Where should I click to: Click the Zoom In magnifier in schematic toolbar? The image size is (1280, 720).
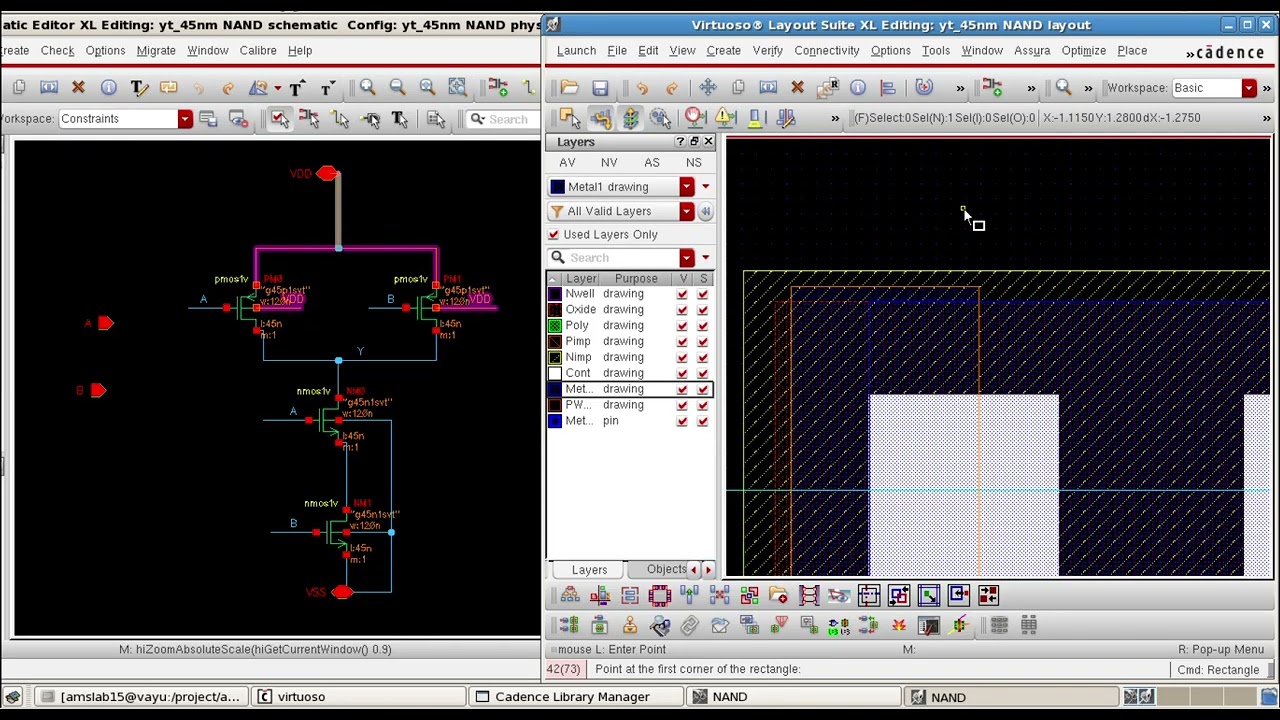[367, 88]
